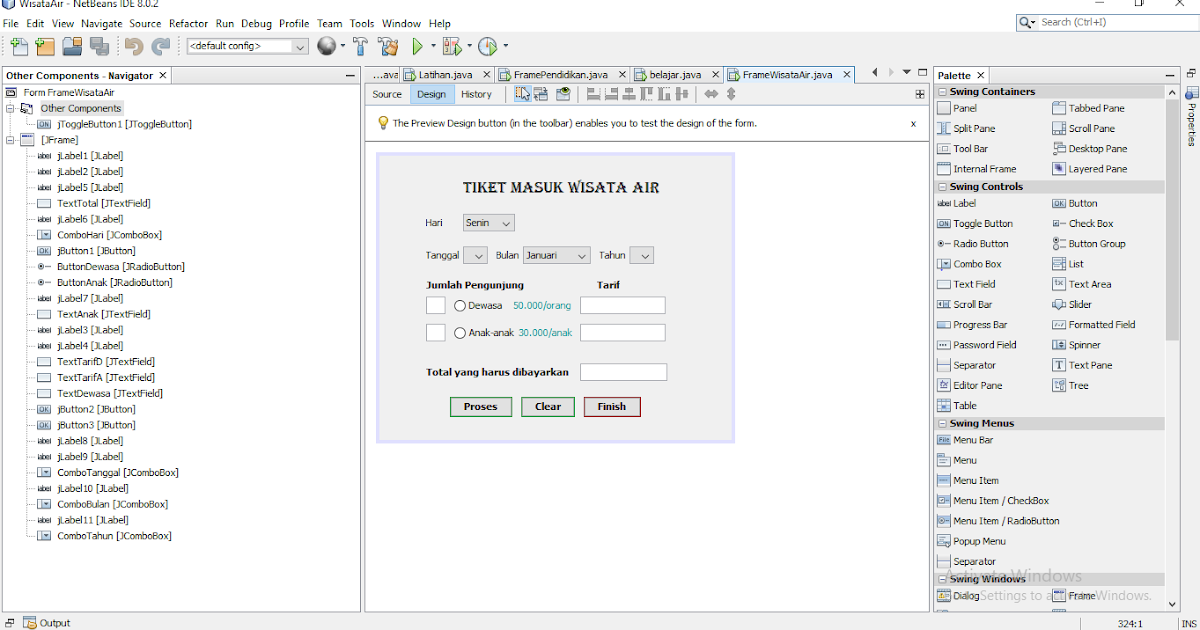Screen dimensions: 1200x630
Task: Click the Proses button in the form
Action: (x=481, y=407)
